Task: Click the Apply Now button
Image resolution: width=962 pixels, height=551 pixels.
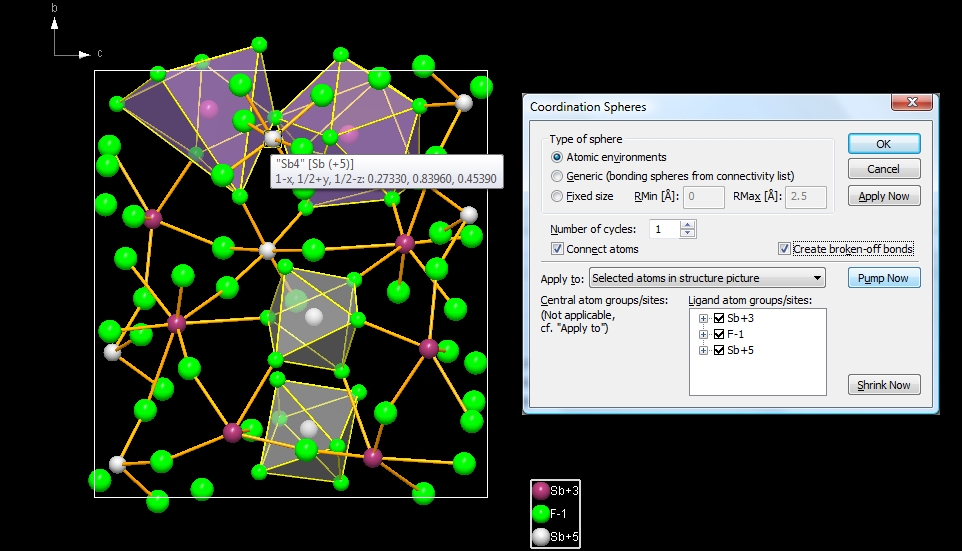Action: pyautogui.click(x=884, y=196)
